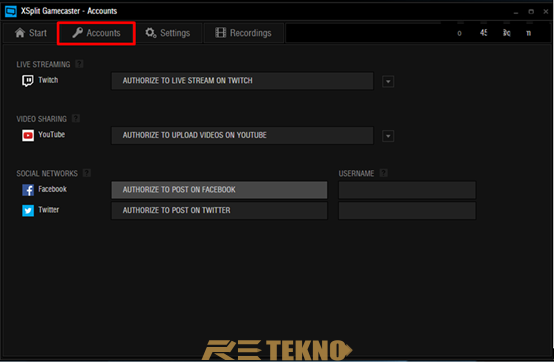Open the Start tab

click(30, 33)
